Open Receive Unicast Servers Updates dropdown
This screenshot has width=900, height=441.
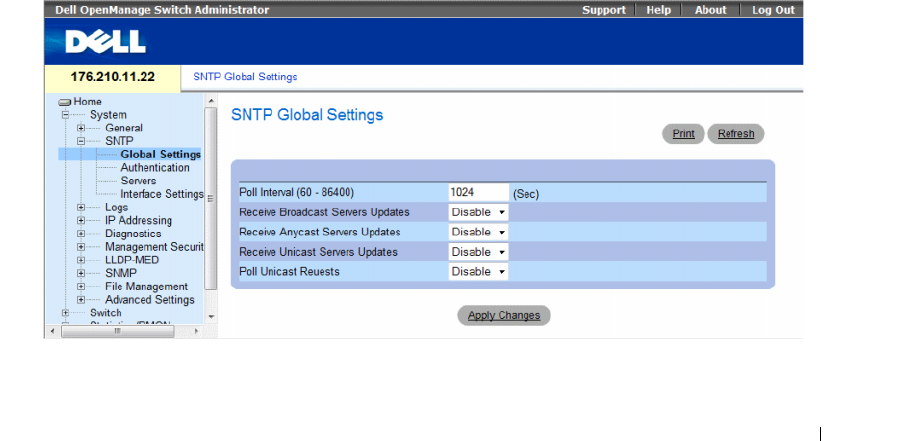tap(478, 252)
